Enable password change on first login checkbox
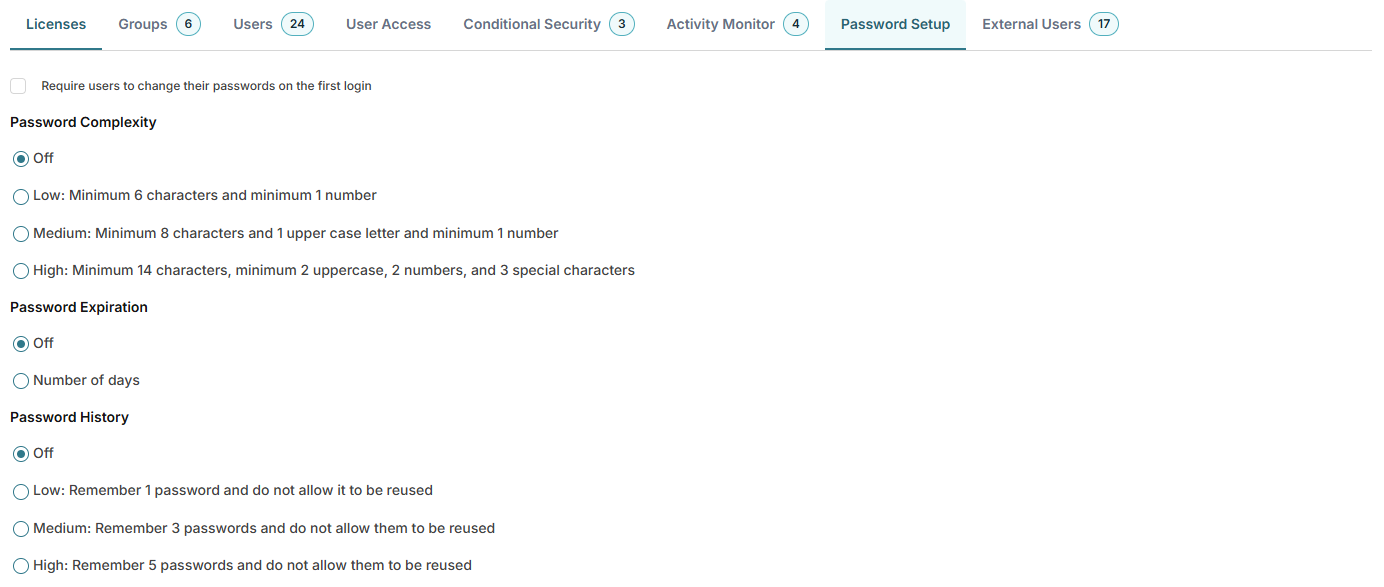 18,86
